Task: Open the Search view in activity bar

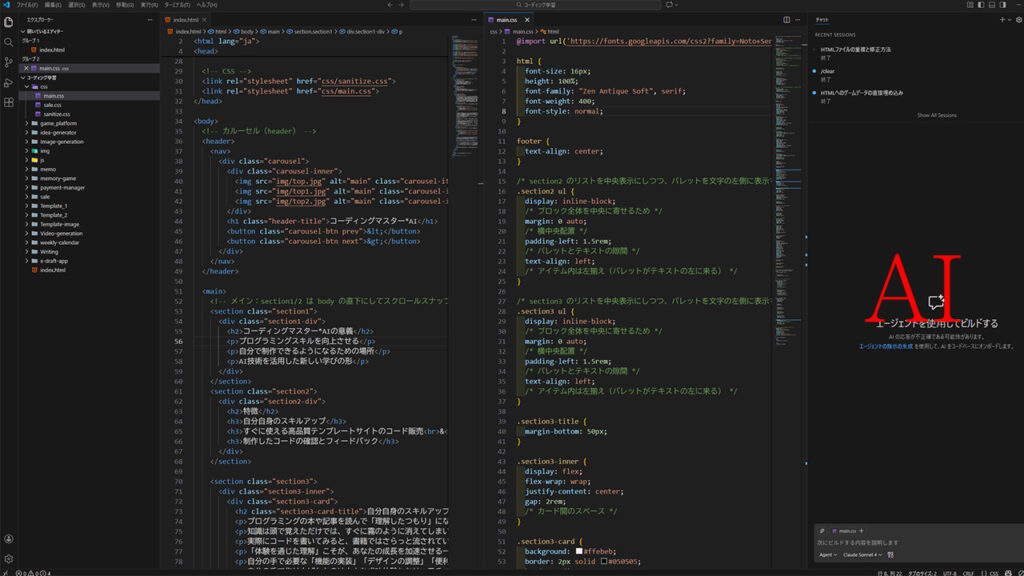Action: 8,42
